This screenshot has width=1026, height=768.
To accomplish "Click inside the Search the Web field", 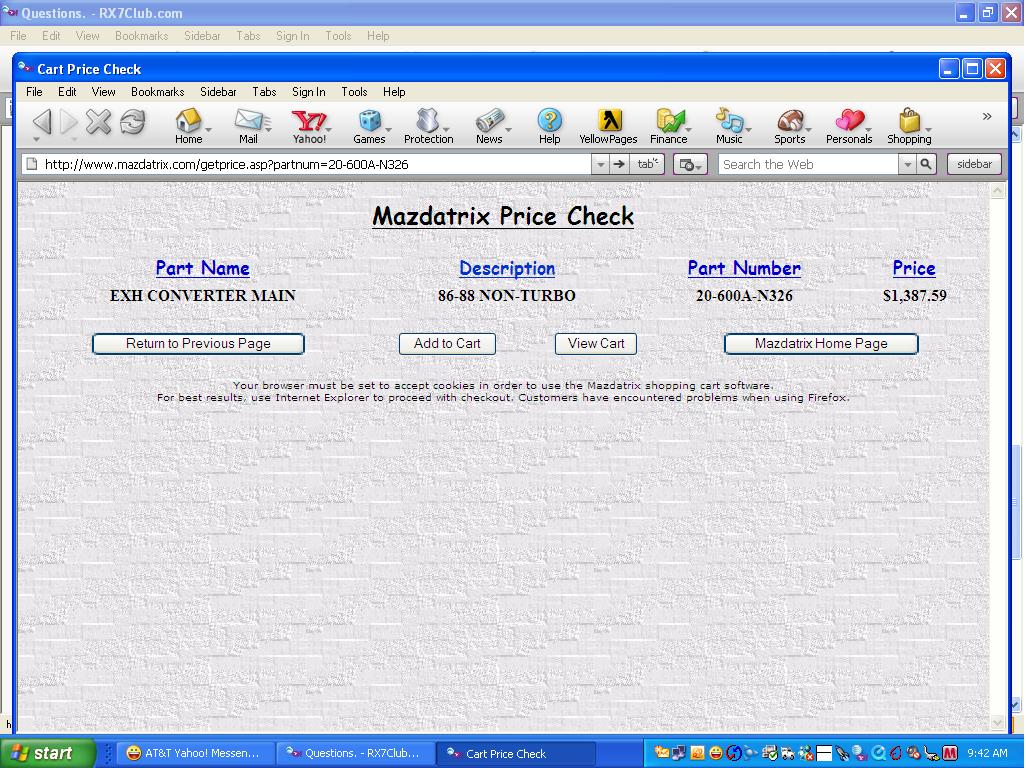I will (808, 164).
